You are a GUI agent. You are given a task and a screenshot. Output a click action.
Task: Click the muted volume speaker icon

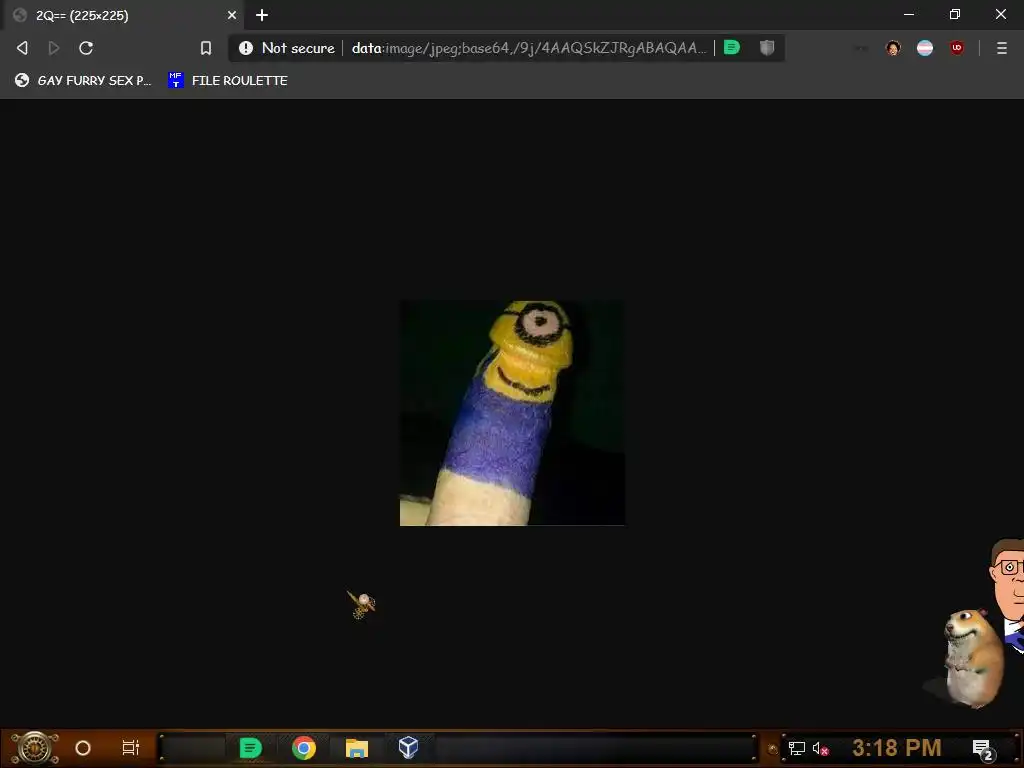click(x=821, y=748)
